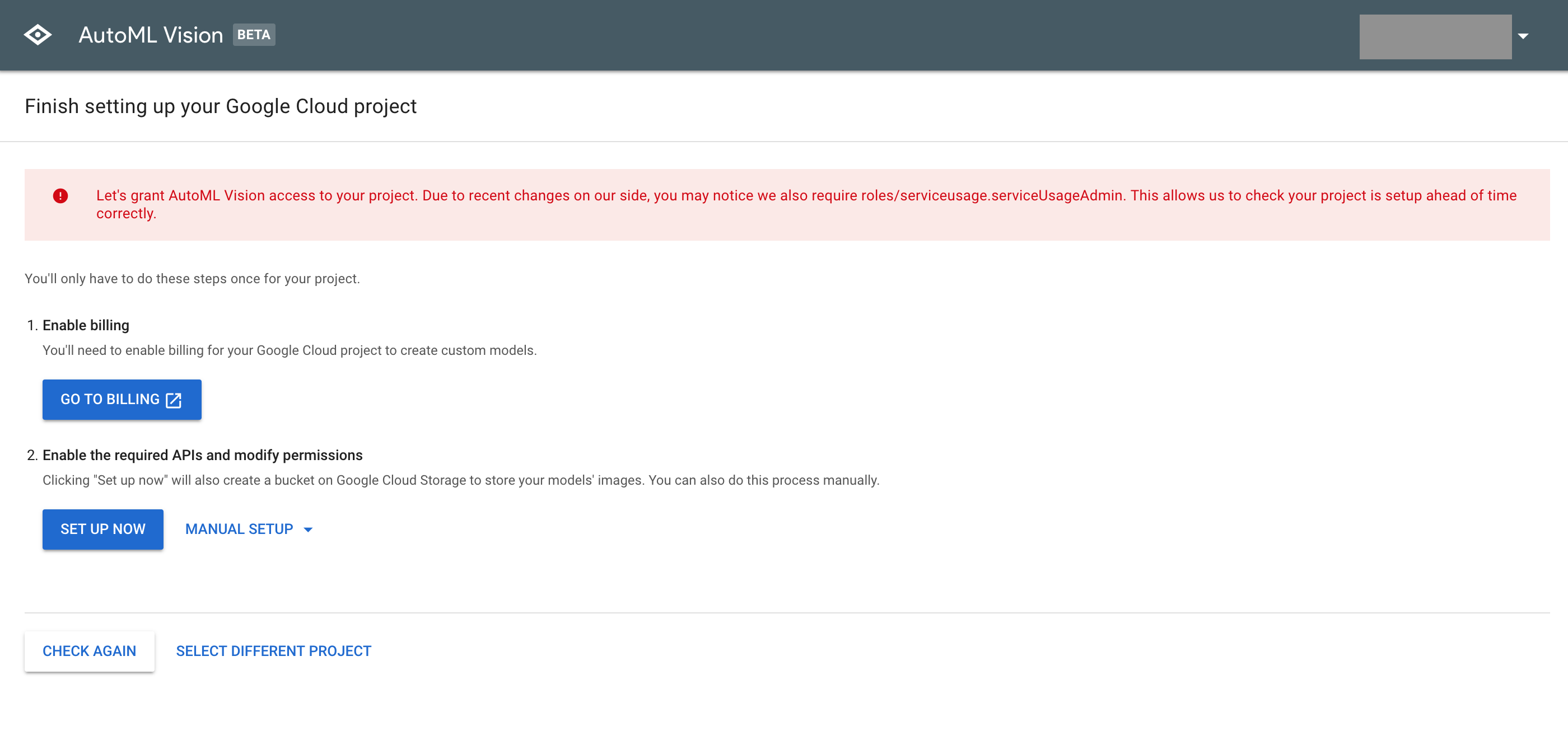Click the AutoML Vision diamond logo
Viewport: 1568px width, 731px height.
[x=38, y=35]
